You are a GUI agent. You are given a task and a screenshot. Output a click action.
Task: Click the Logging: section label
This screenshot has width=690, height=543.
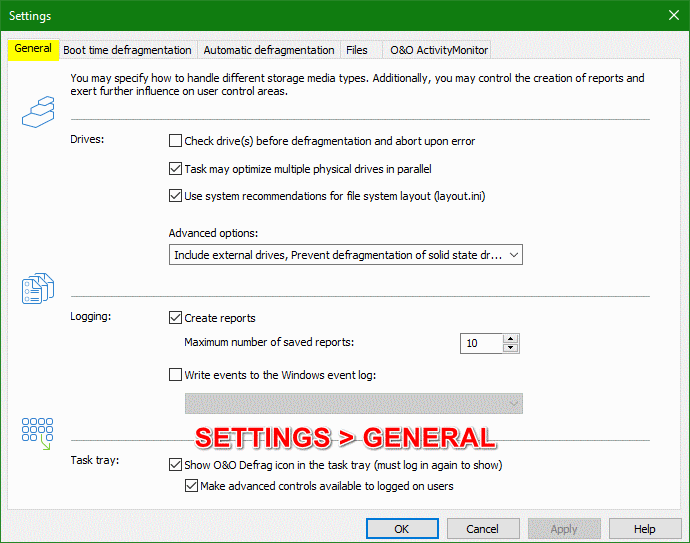coord(91,316)
